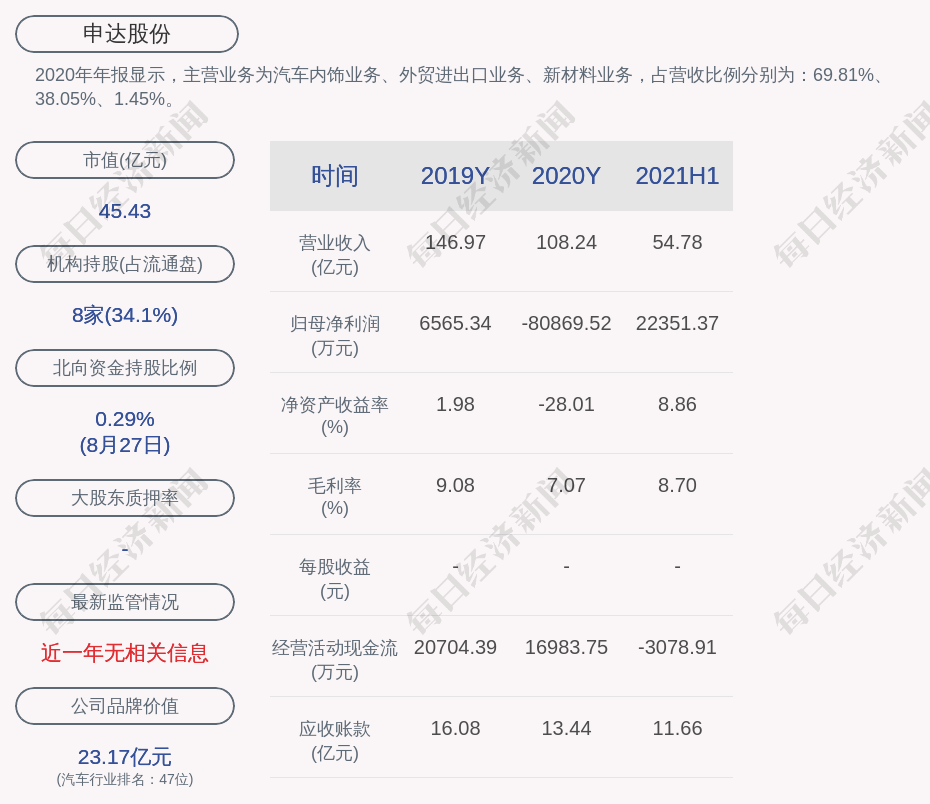Click the 2020Y column header
The height and width of the screenshot is (804, 930).
tap(566, 176)
